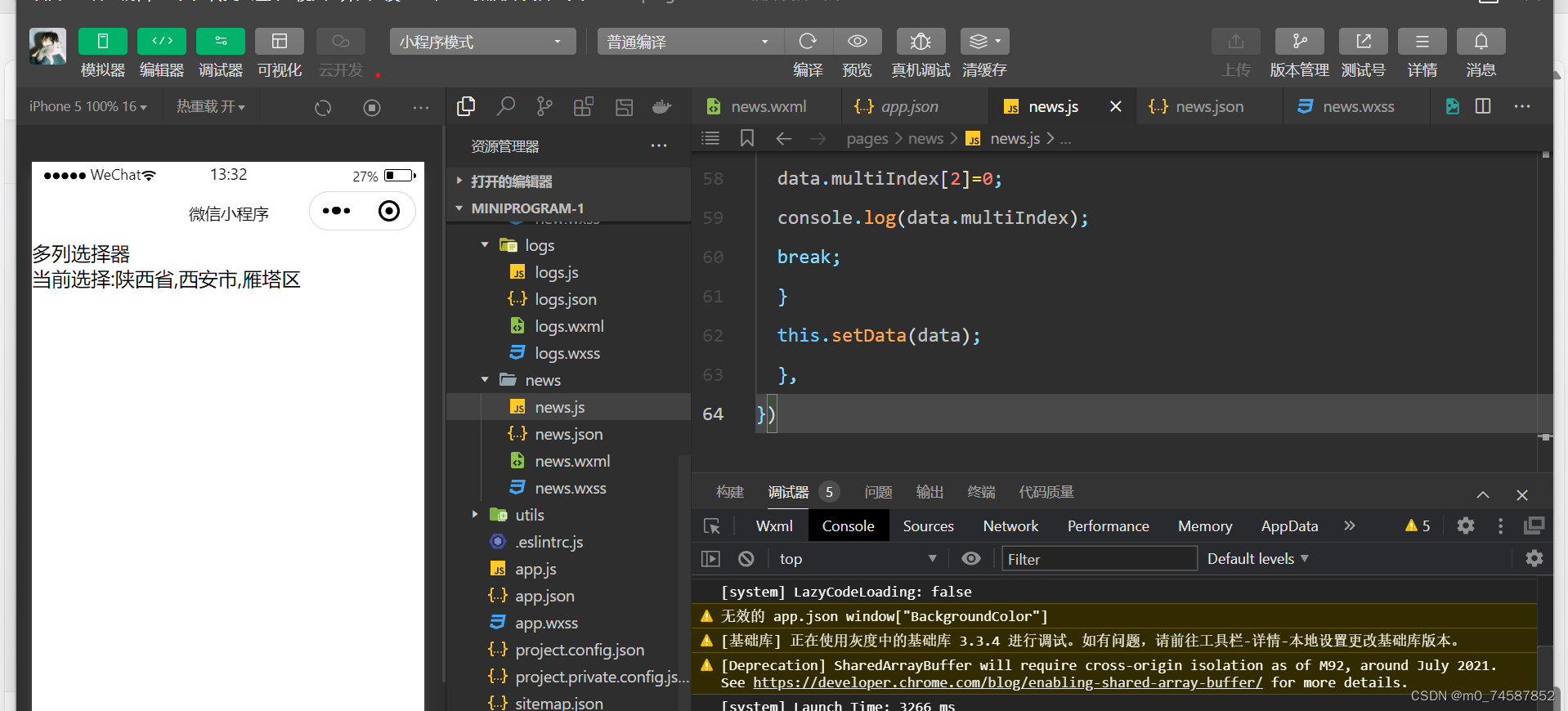Click the compile refresh icon
The image size is (1568, 711).
808,41
